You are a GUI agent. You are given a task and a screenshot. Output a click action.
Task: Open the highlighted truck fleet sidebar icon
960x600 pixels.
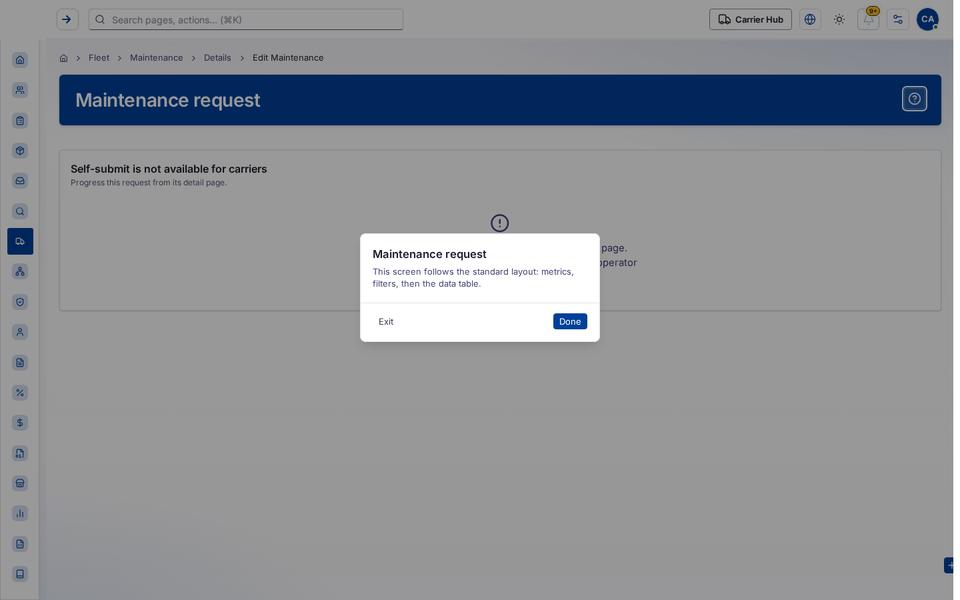pos(20,241)
